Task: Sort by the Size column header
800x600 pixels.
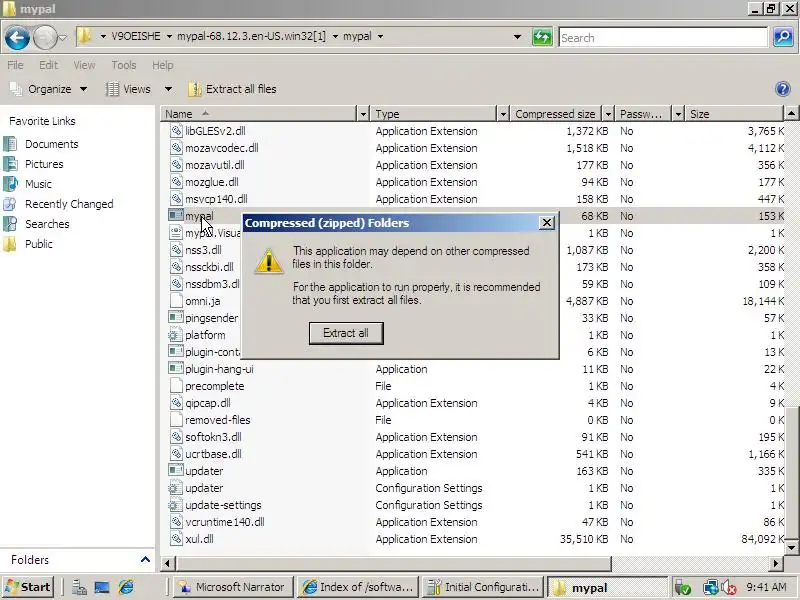Action: tap(734, 114)
